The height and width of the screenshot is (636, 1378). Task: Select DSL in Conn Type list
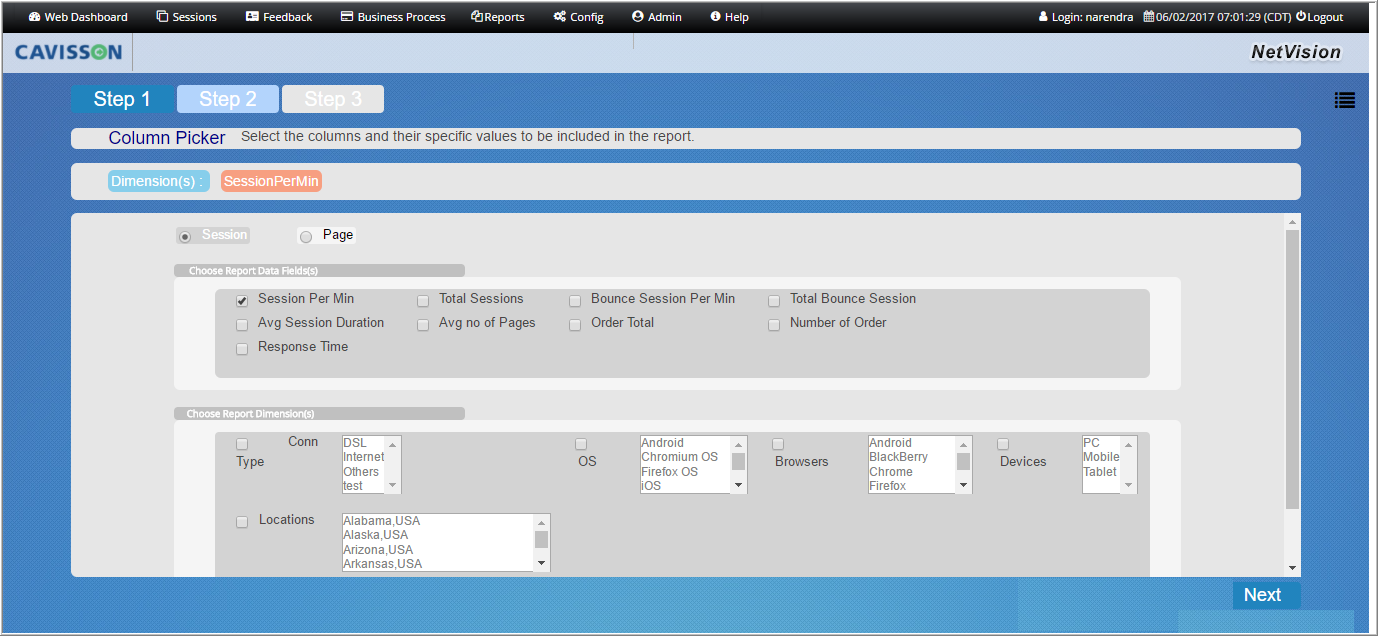coord(364,443)
